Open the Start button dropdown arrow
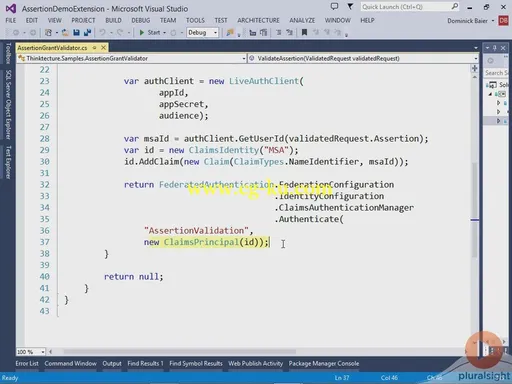This screenshot has height=384, width=512. coord(165,33)
